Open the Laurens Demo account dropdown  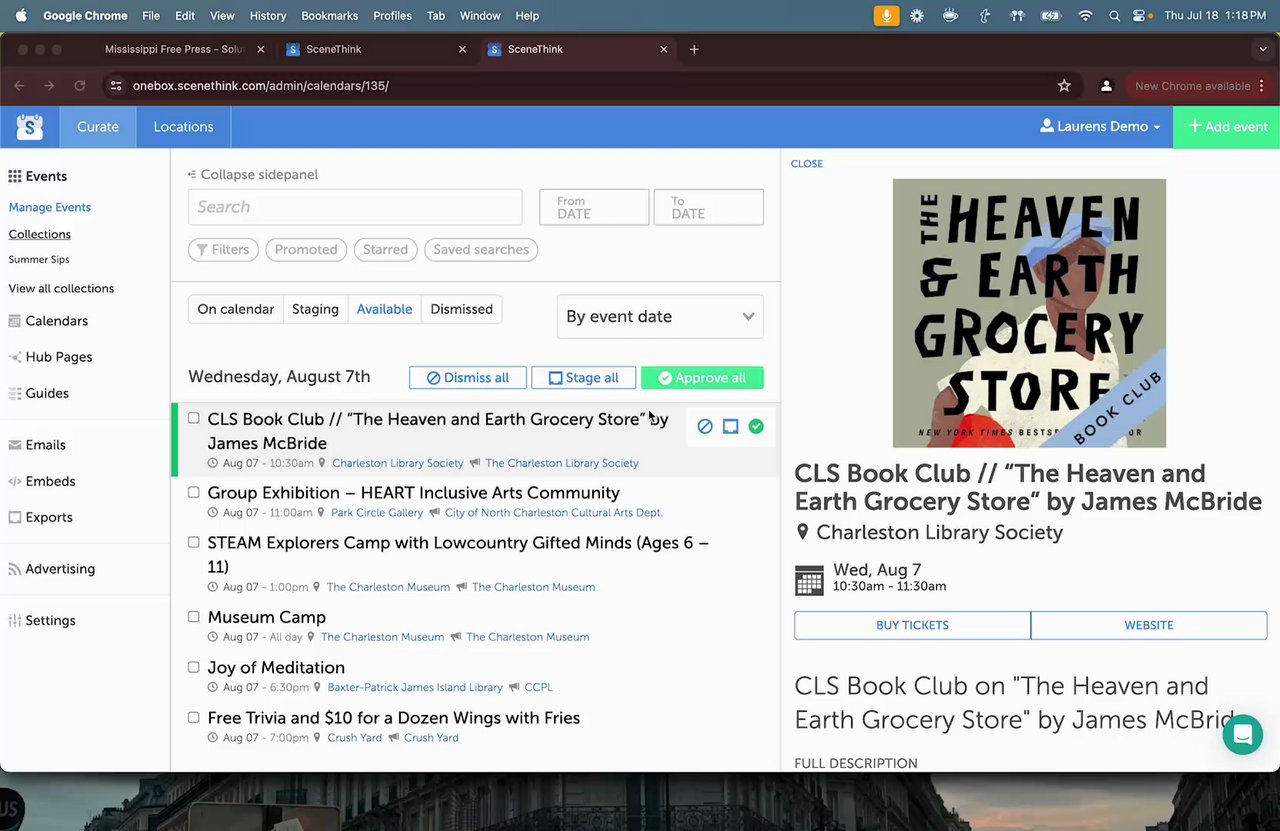tap(1100, 127)
